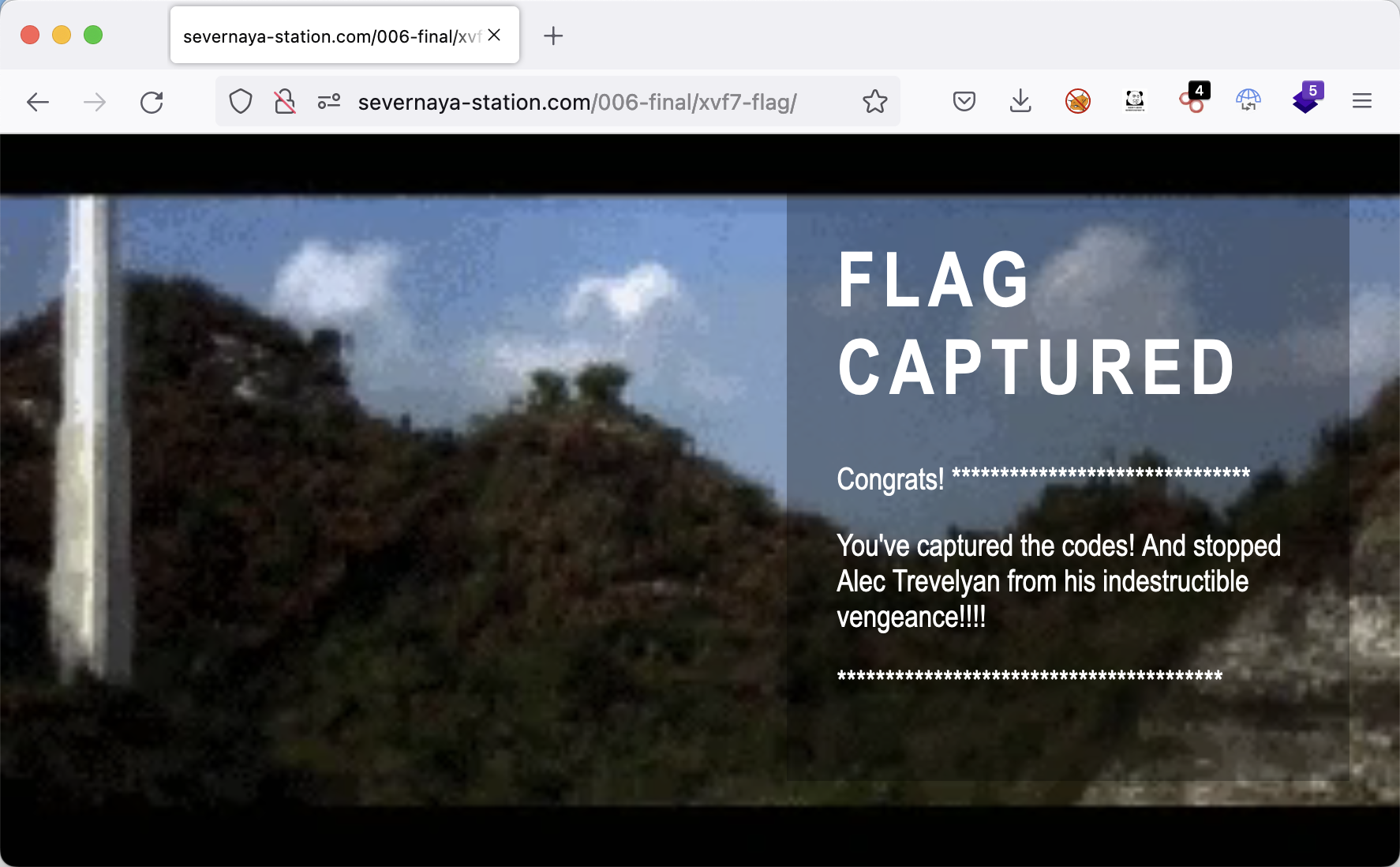Open a new tab with plus button
The image size is (1400, 867).
pyautogui.click(x=553, y=36)
